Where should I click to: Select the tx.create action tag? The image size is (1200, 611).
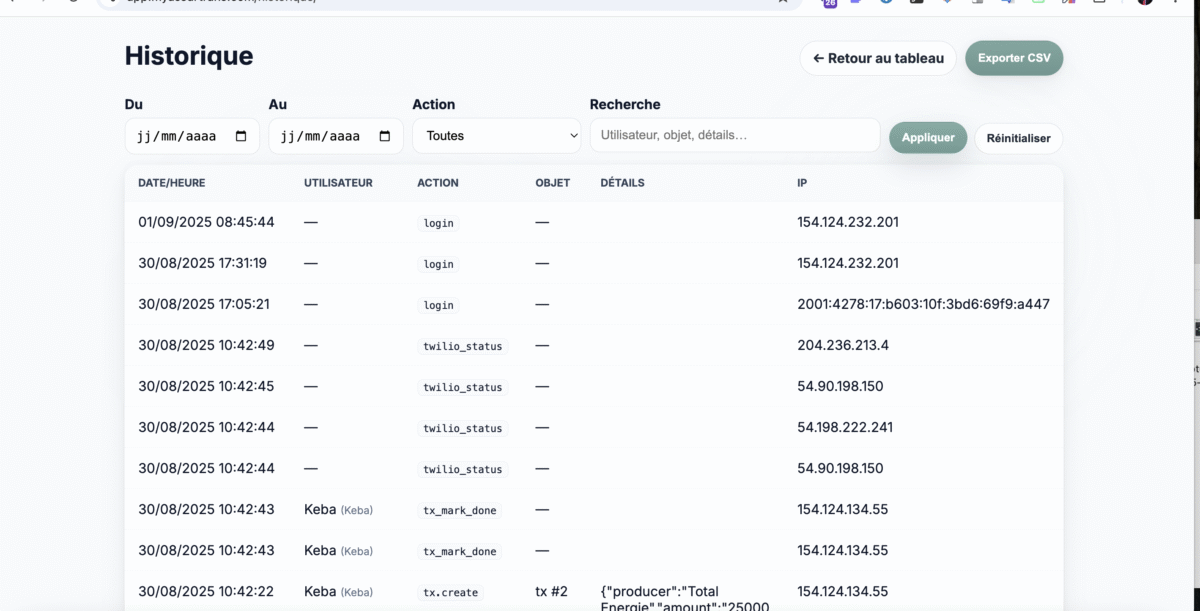[x=450, y=592]
